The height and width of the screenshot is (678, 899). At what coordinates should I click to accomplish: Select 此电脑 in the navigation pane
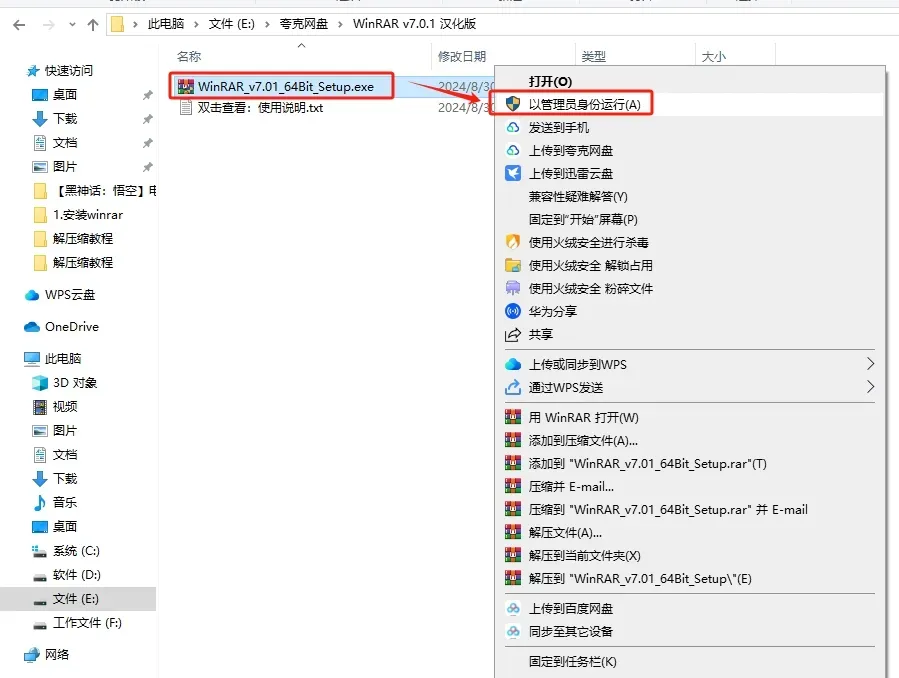tap(63, 359)
